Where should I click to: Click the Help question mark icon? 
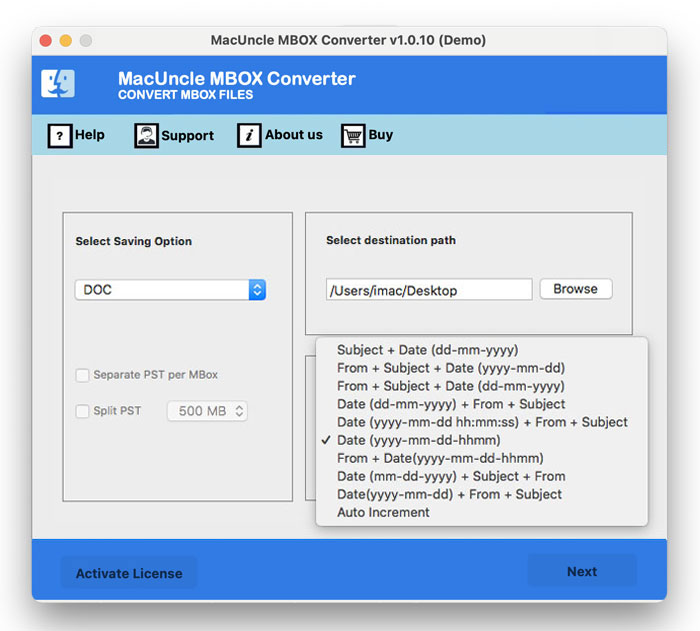click(x=60, y=135)
